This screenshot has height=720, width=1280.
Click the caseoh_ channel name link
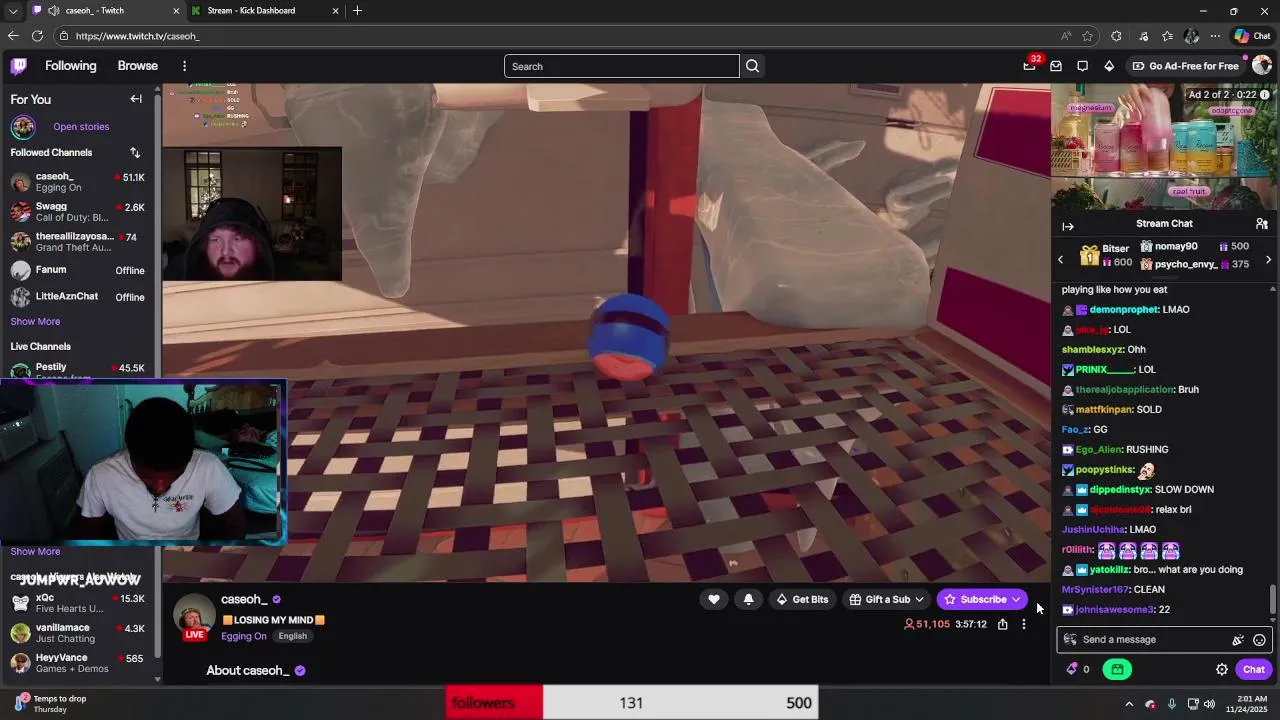[244, 600]
